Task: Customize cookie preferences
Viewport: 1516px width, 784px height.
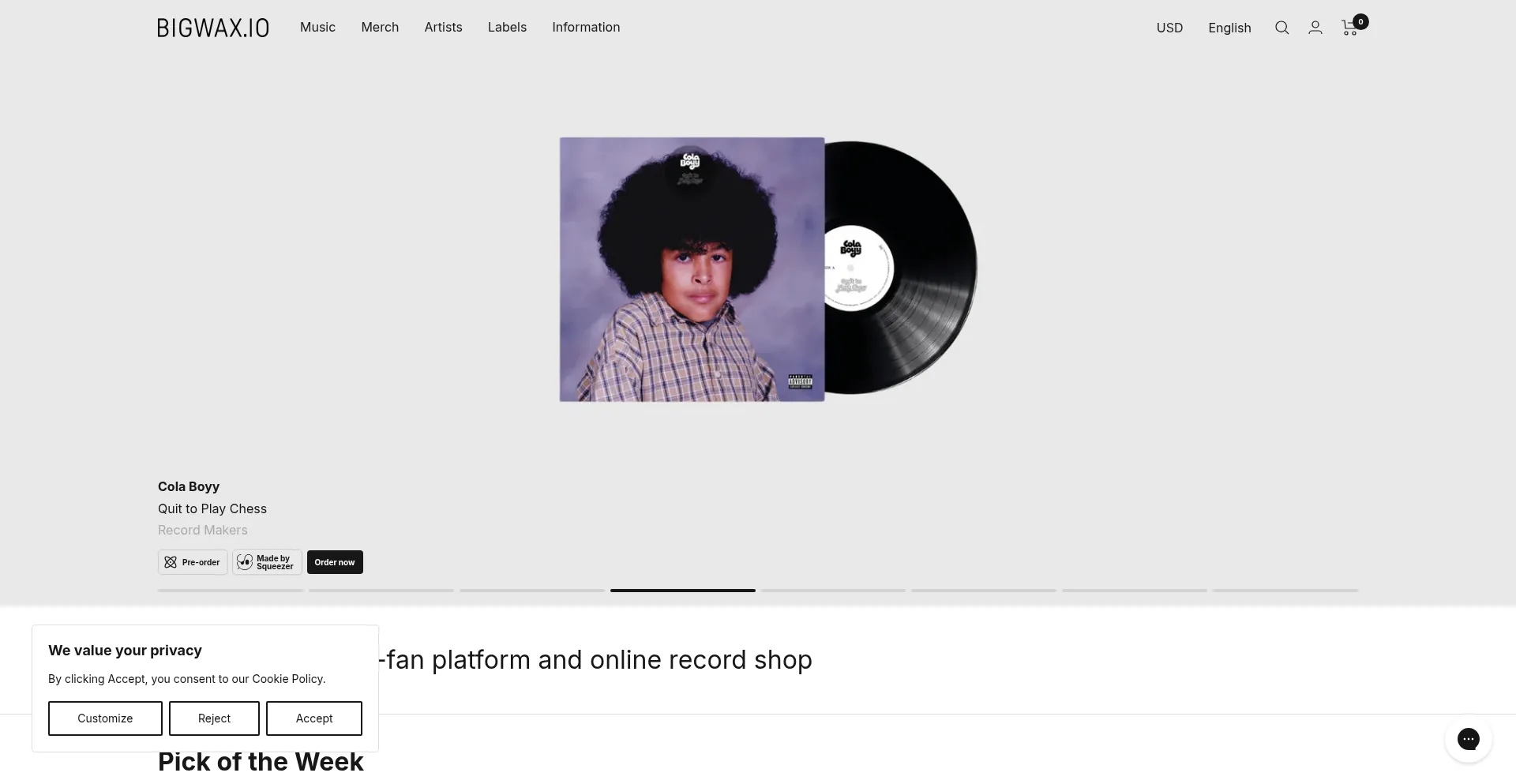Action: (x=105, y=718)
